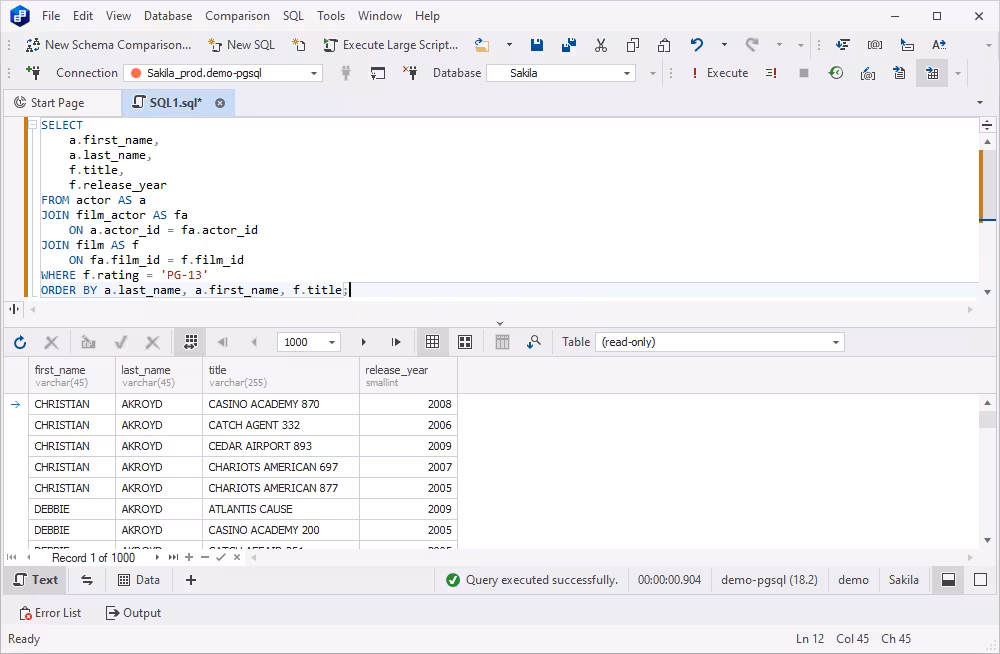
Task: Collapse the SELECT statement outline box
Action: pos(33,125)
